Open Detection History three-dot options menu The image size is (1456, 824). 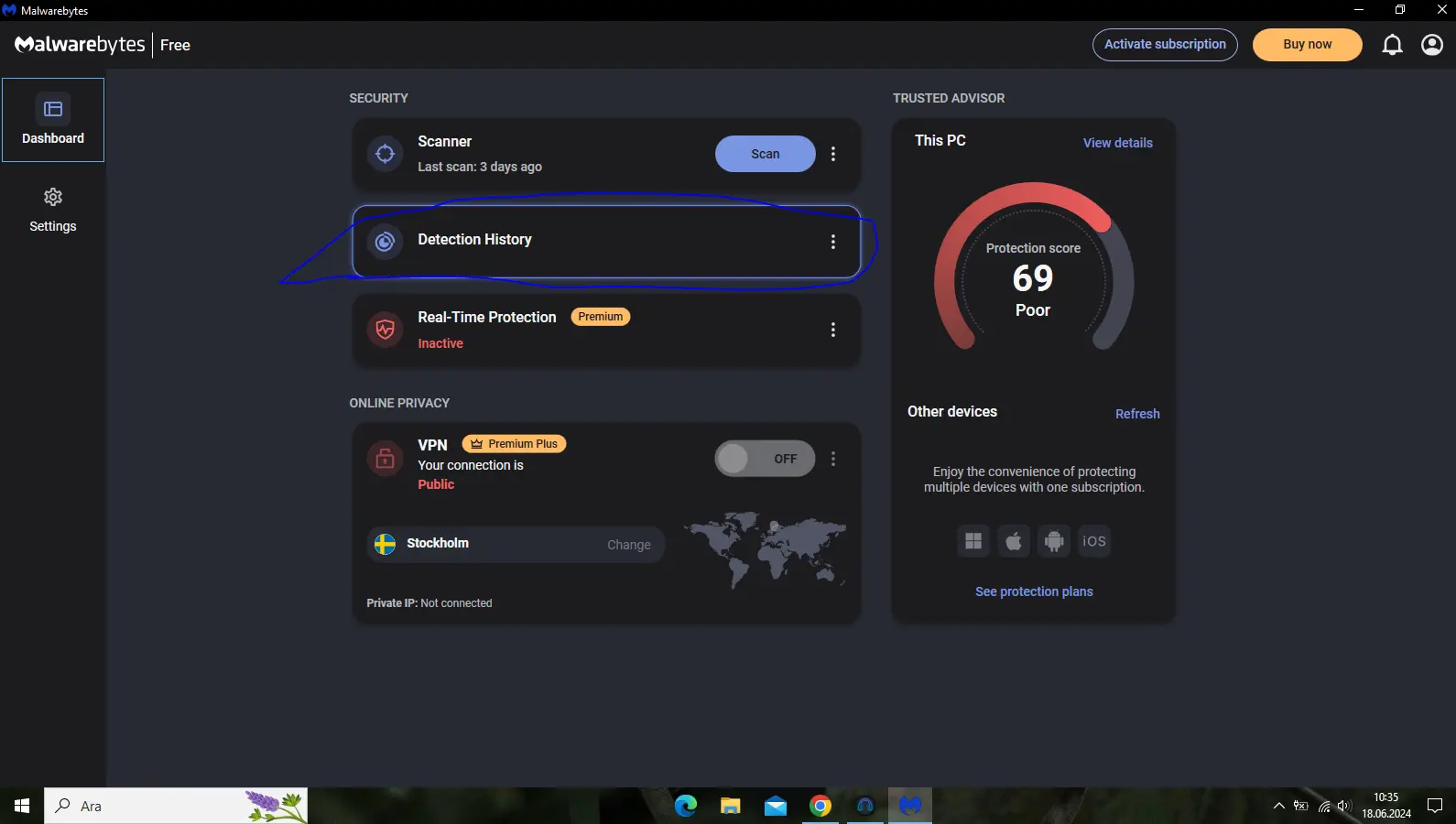click(x=832, y=242)
